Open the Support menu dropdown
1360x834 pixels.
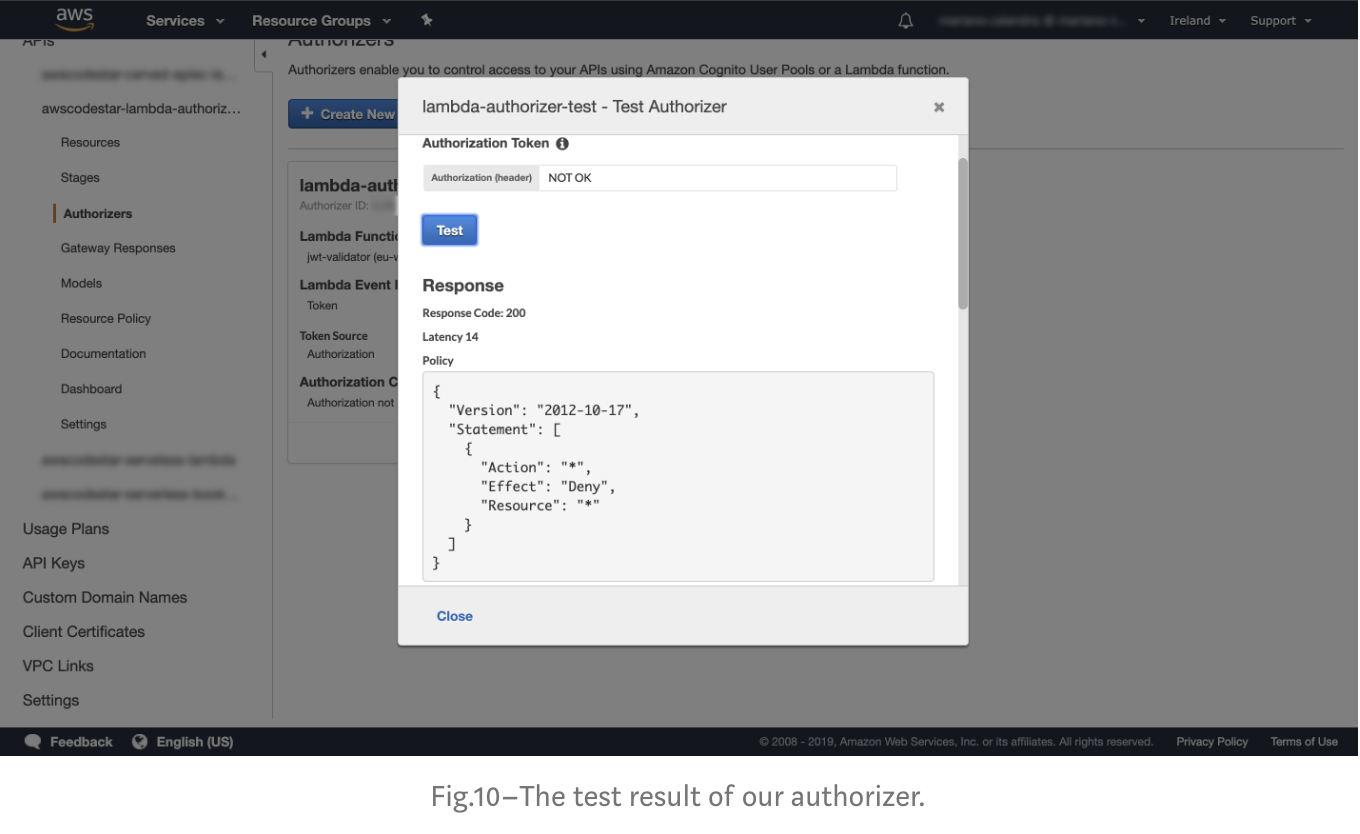coord(1280,20)
